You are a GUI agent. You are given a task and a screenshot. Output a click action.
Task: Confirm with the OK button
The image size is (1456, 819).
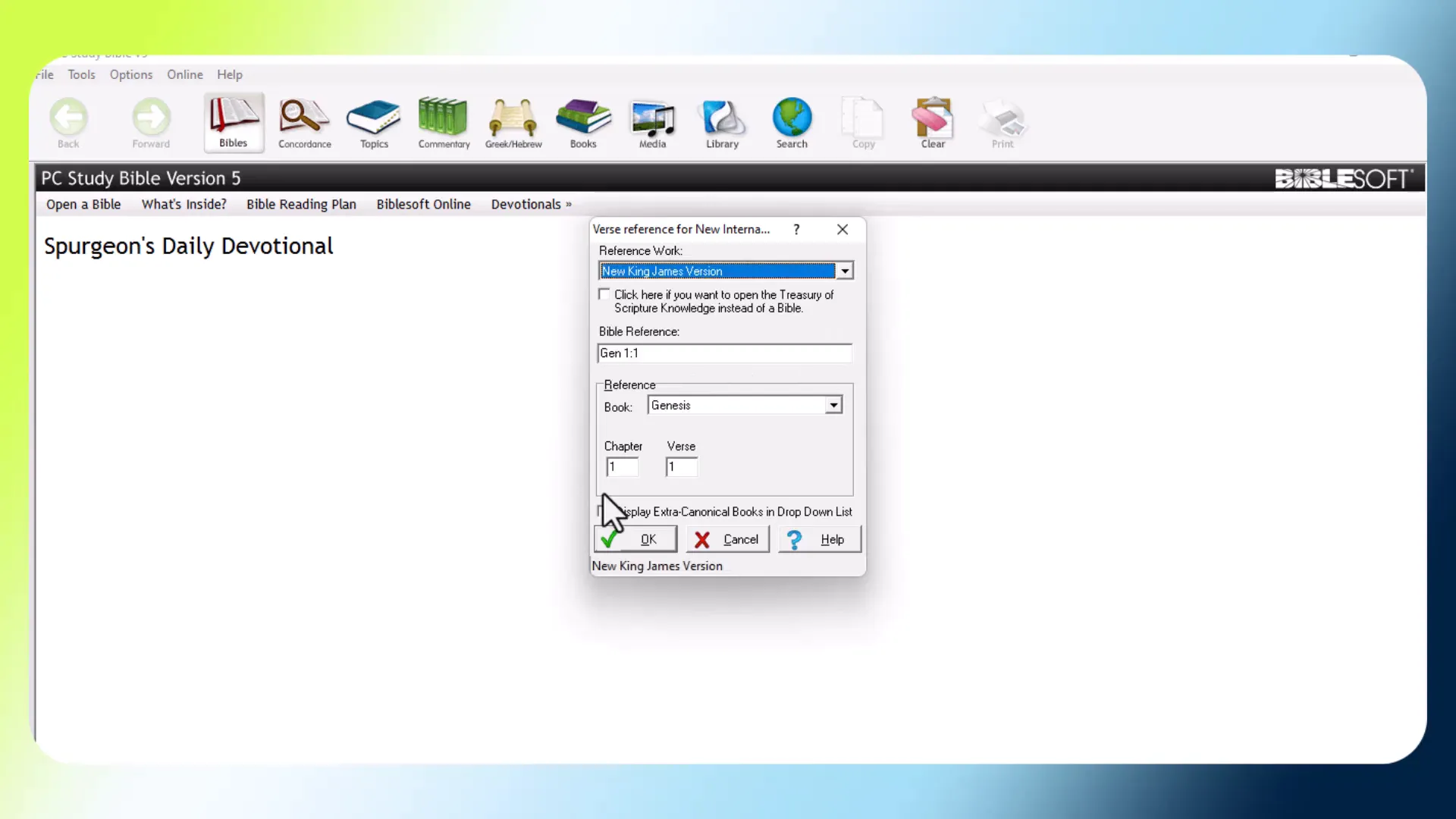tap(635, 539)
